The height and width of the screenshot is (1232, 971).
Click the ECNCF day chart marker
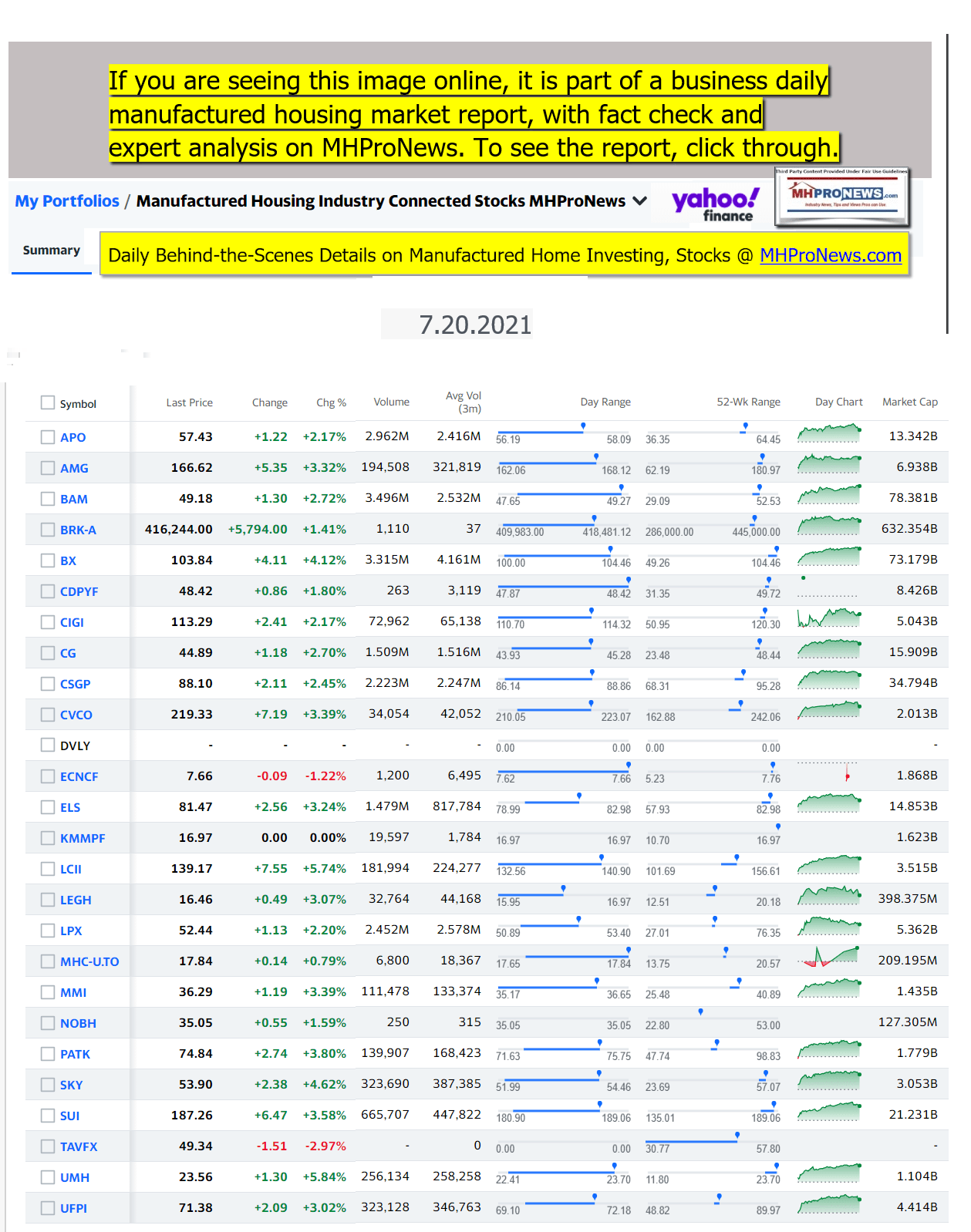[847, 775]
